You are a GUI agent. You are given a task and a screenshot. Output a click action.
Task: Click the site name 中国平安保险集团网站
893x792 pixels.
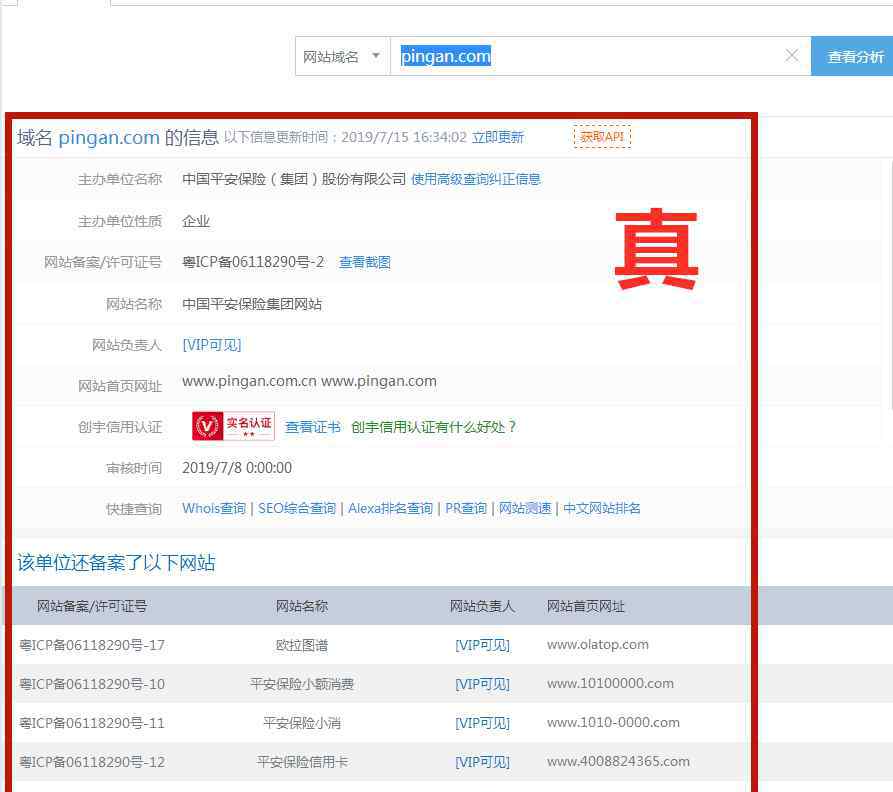pyautogui.click(x=252, y=304)
